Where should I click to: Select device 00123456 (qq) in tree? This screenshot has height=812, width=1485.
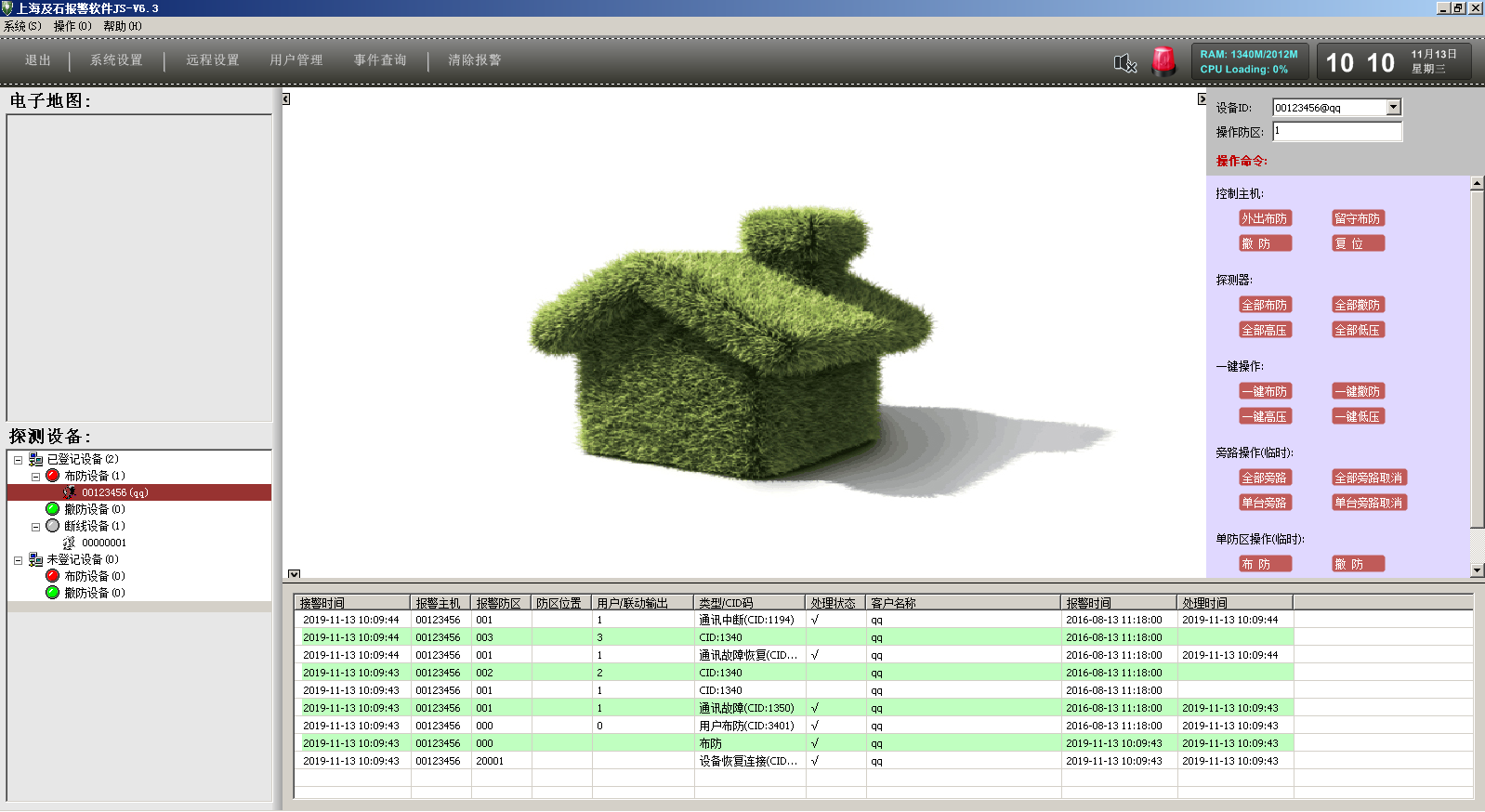pyautogui.click(x=114, y=492)
